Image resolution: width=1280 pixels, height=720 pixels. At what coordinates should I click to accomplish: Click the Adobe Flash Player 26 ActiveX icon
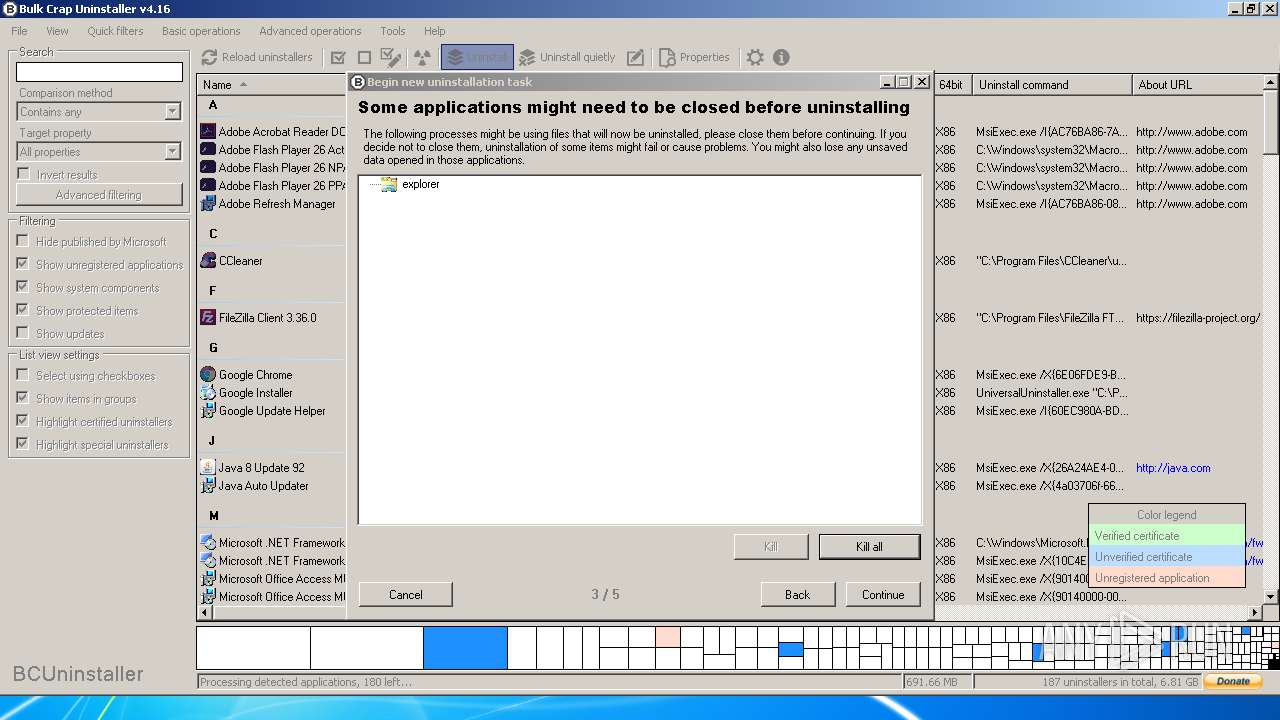208,149
